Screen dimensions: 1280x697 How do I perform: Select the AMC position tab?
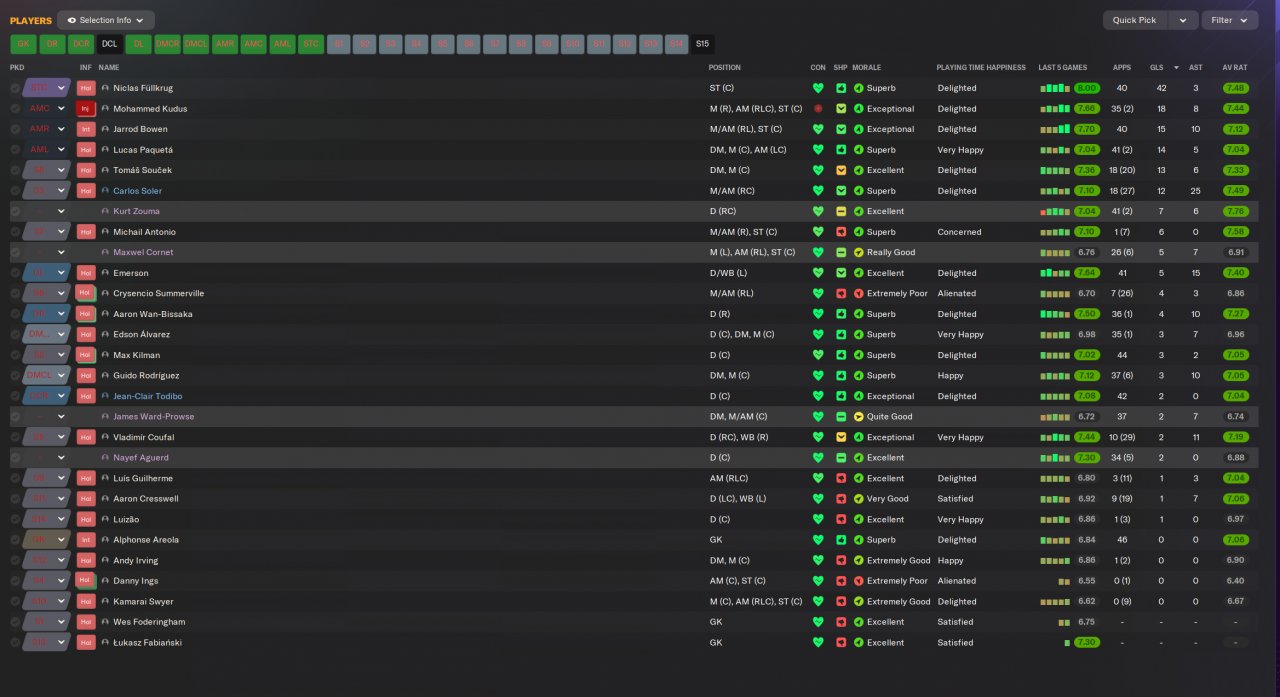pos(254,44)
